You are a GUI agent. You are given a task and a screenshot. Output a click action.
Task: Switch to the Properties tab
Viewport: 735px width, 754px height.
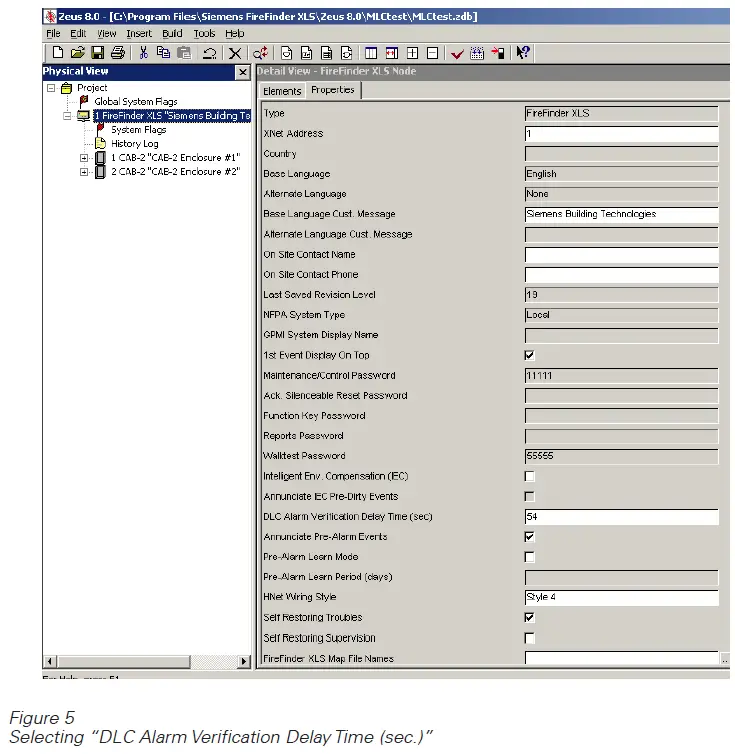pos(332,90)
